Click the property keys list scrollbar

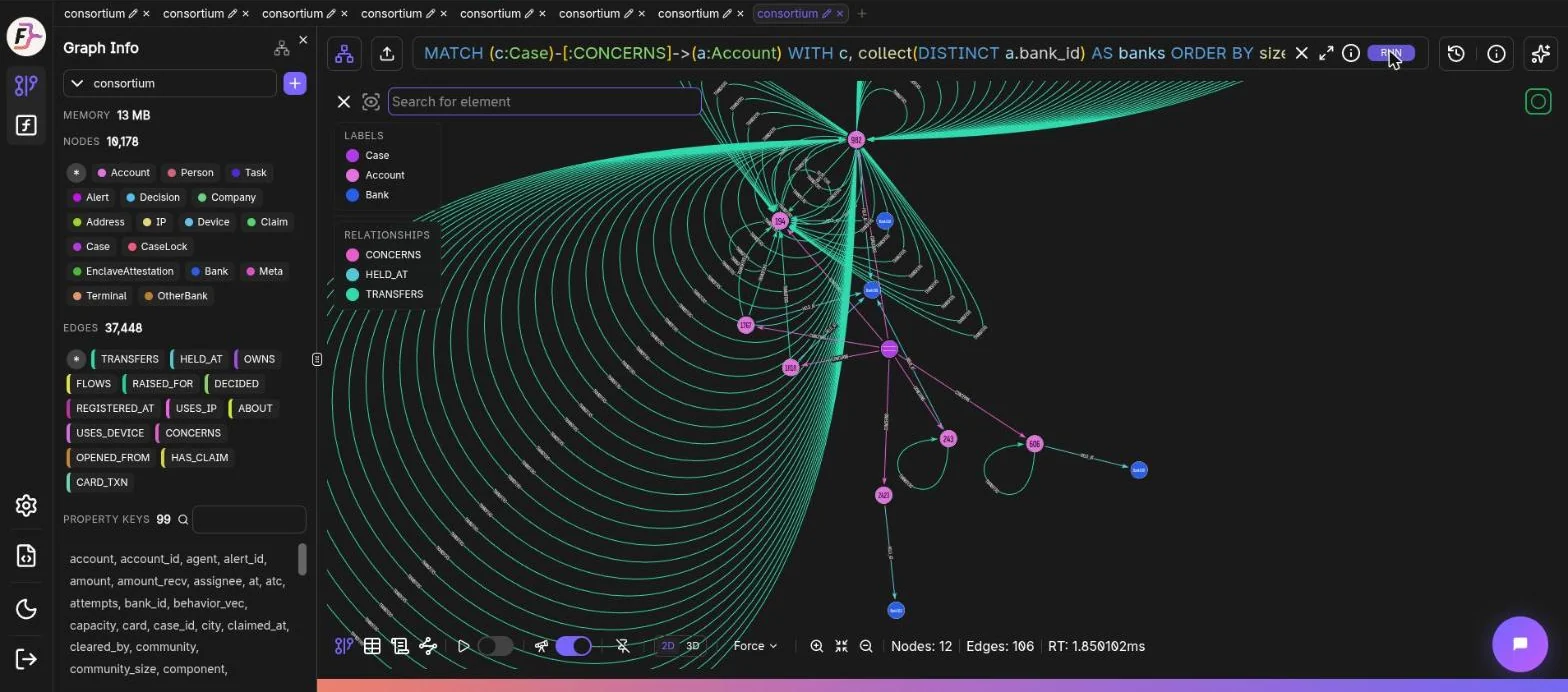pos(302,560)
